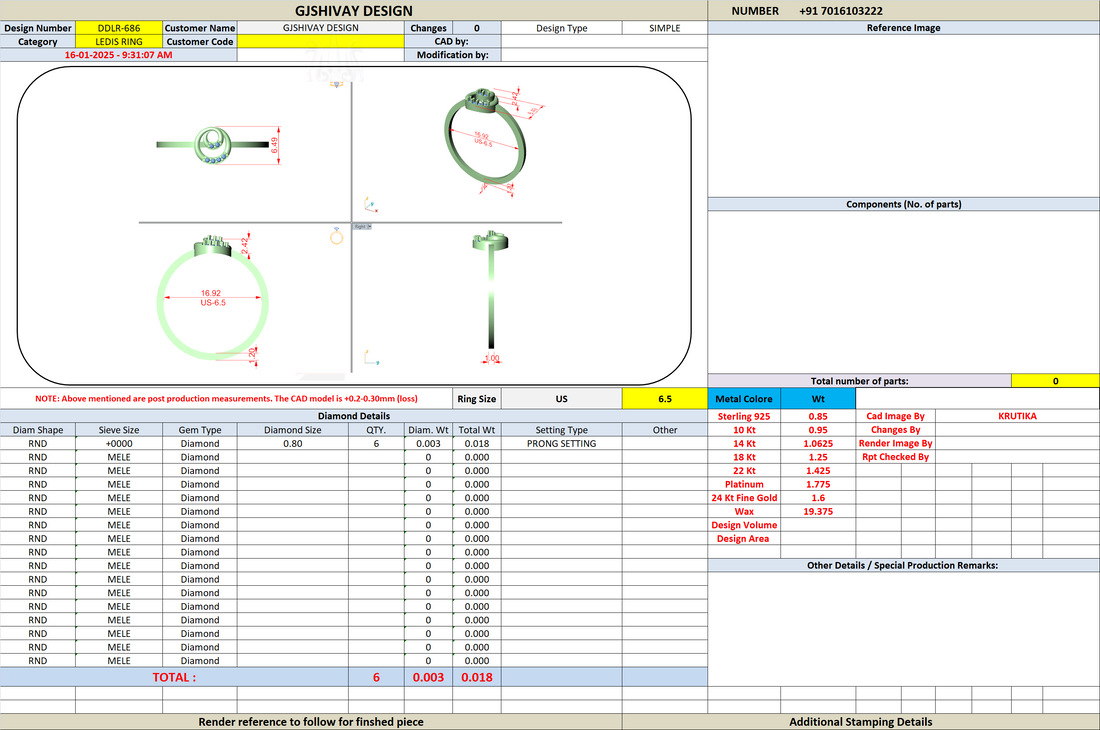
Task: Select the top-view ring rendering showing 6.49
Action: click(x=218, y=145)
